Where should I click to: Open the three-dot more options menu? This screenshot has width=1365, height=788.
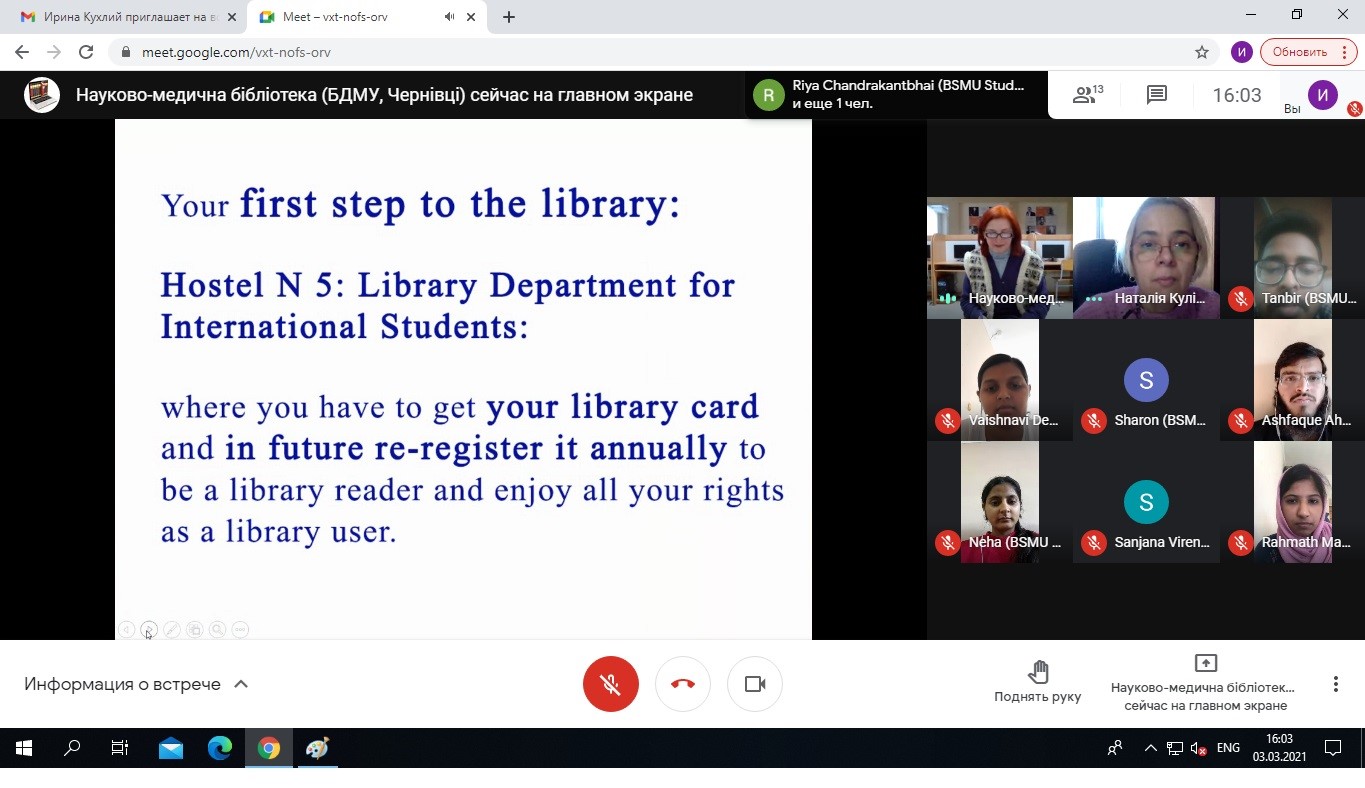[1335, 684]
